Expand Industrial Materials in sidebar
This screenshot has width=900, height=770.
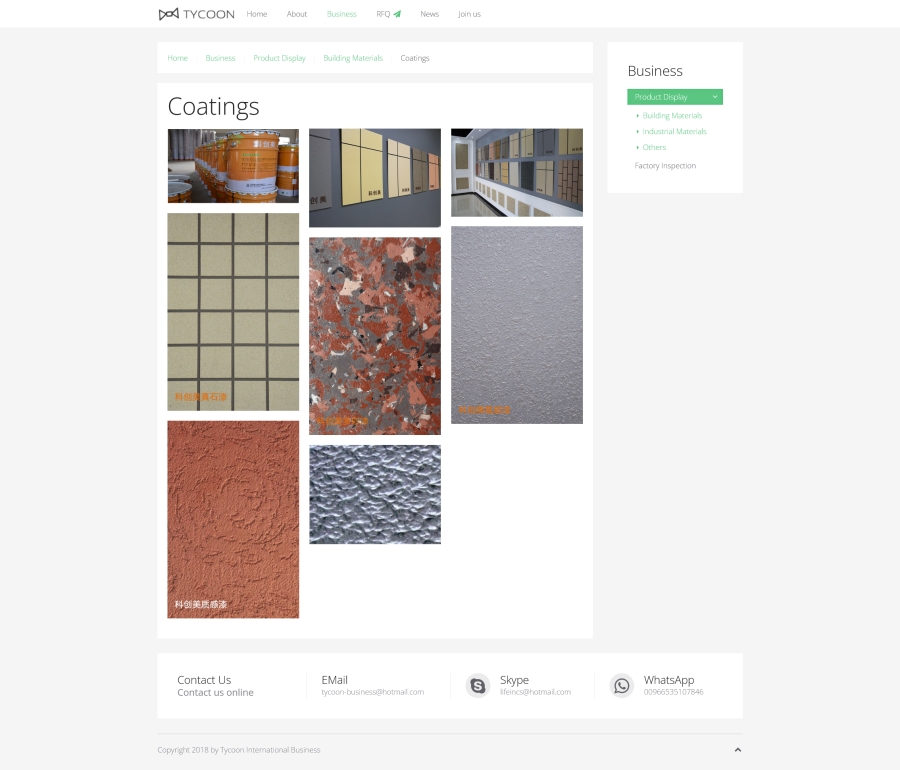click(x=674, y=132)
